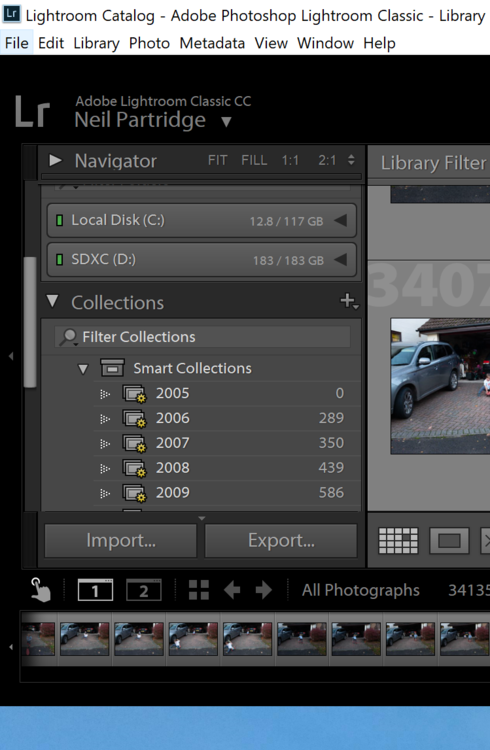The height and width of the screenshot is (750, 490).
Task: Select the SDXC (D:) volume bar
Action: point(201,260)
